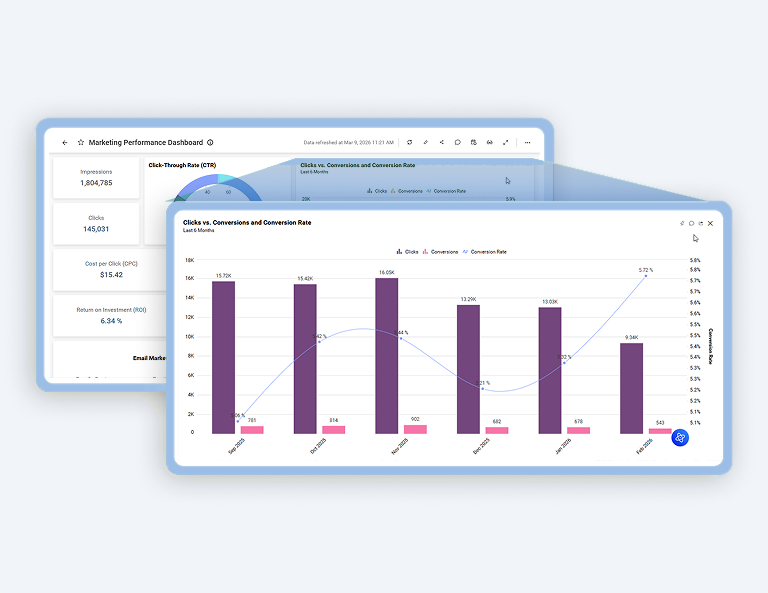Toggle Conversion Rate series in expanded chart legend
The image size is (768, 593).
point(484,252)
